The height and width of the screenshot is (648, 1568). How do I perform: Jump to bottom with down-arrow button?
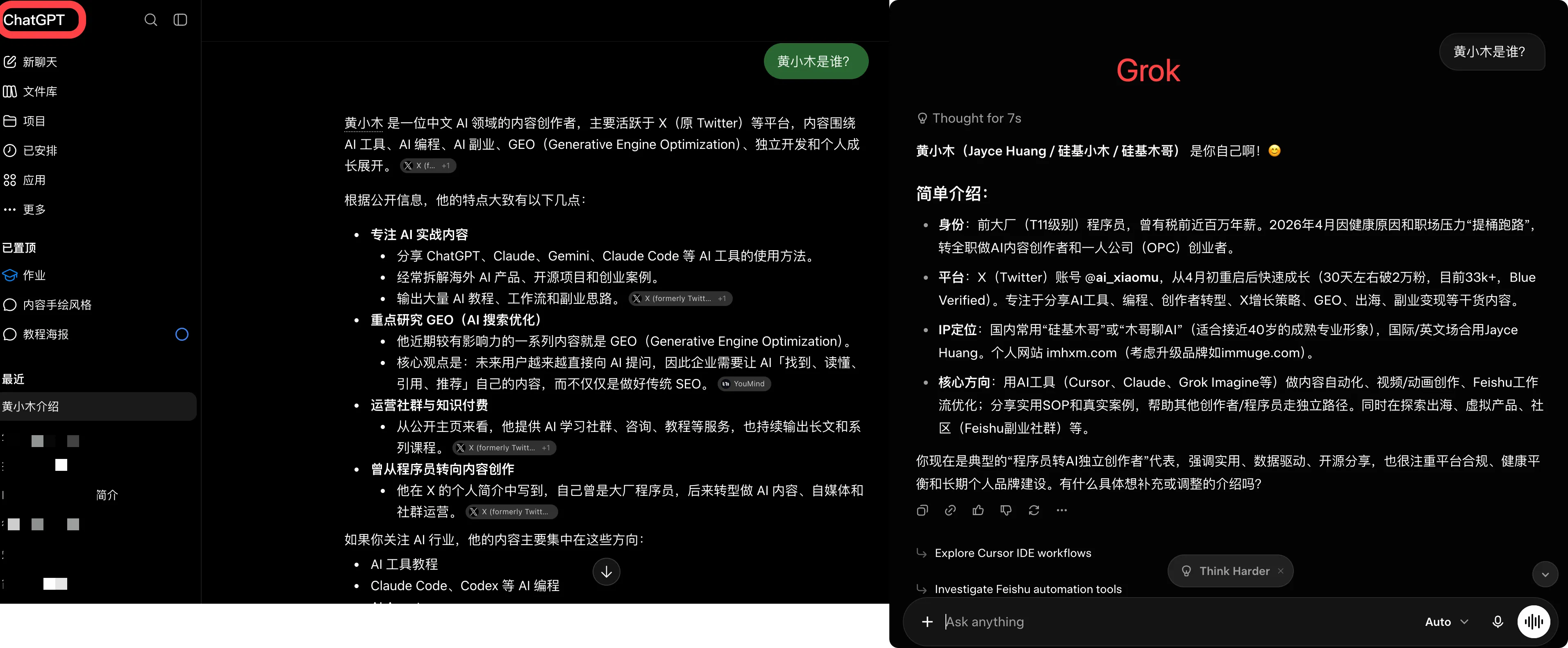pos(606,572)
